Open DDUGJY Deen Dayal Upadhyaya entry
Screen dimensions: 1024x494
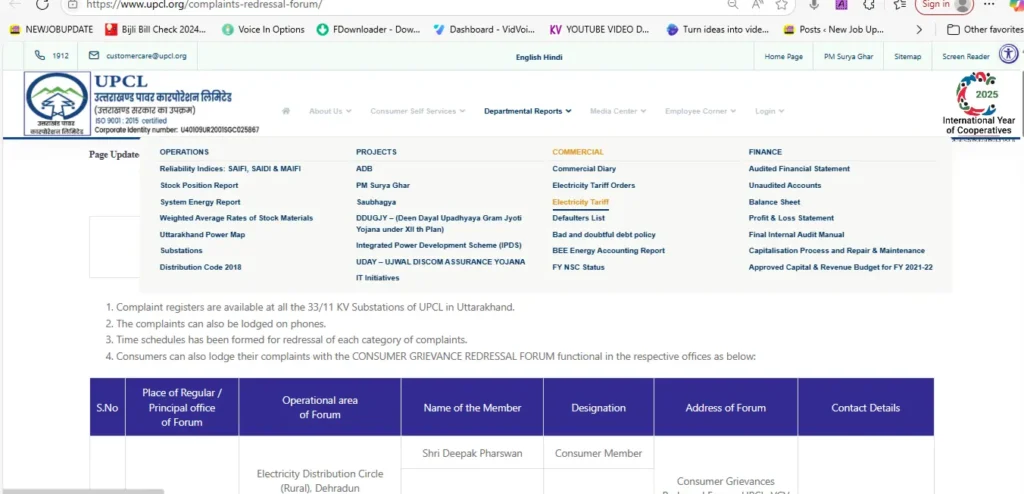439,223
